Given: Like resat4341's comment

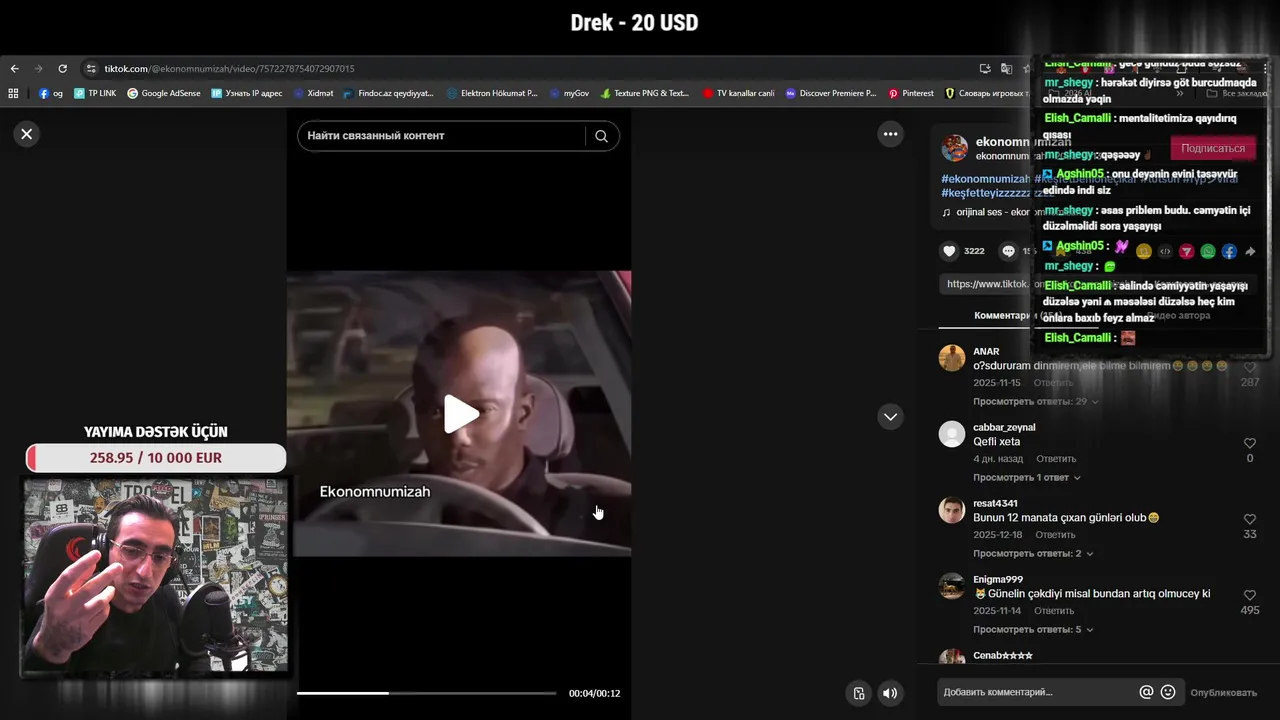Looking at the screenshot, I should click(1250, 519).
